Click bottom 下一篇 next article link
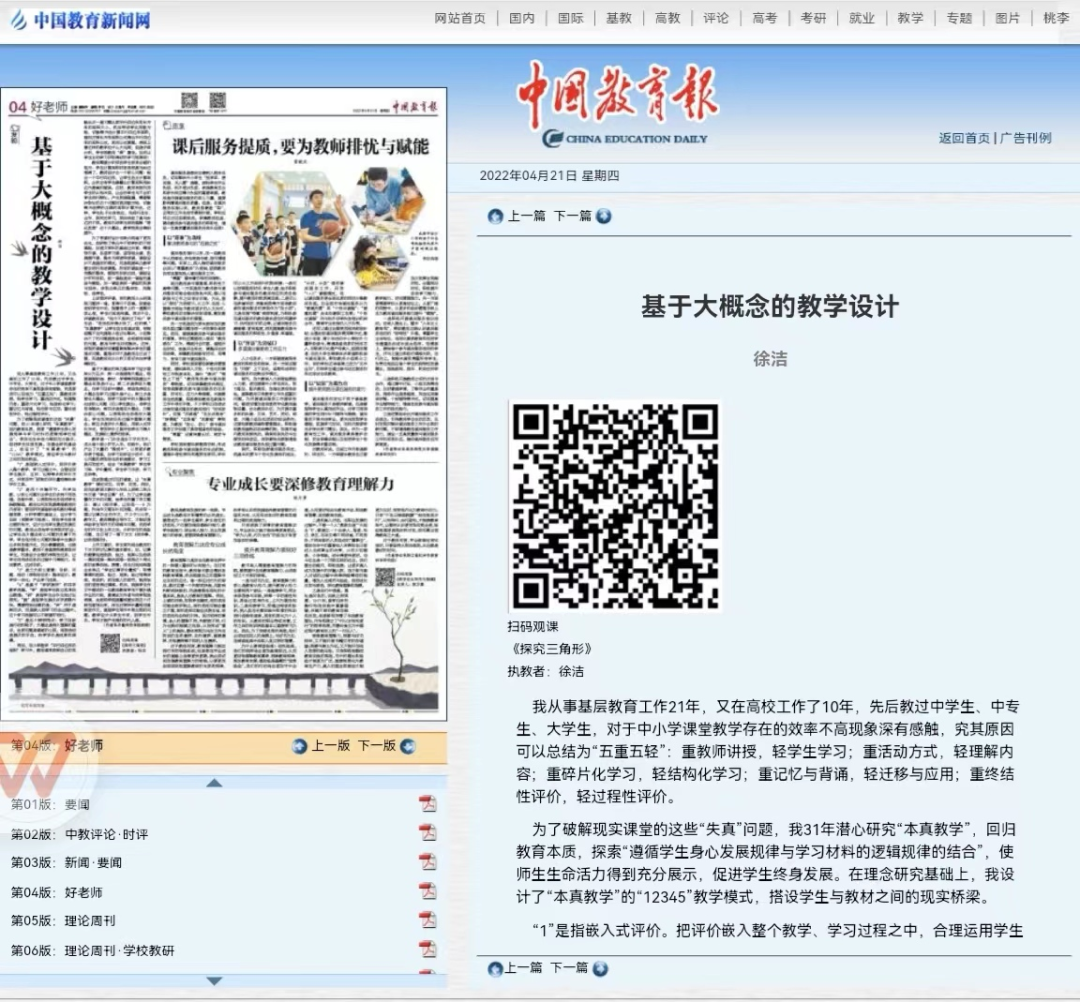Screen dimensions: 1080x1002 pyautogui.click(x=569, y=967)
